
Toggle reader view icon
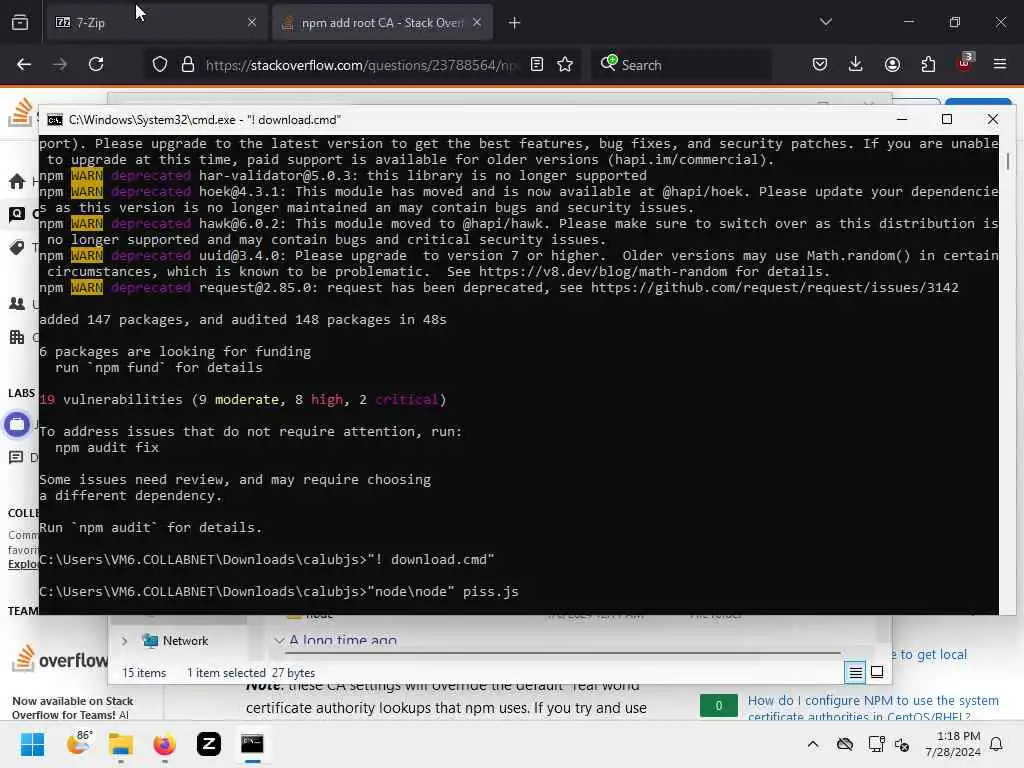pyautogui.click(x=537, y=65)
